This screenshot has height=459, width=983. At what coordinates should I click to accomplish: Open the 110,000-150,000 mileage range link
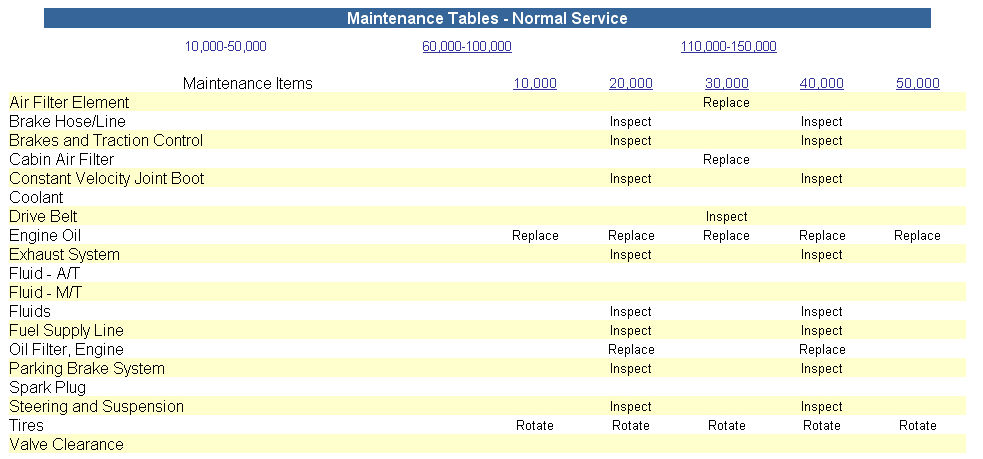(x=728, y=46)
